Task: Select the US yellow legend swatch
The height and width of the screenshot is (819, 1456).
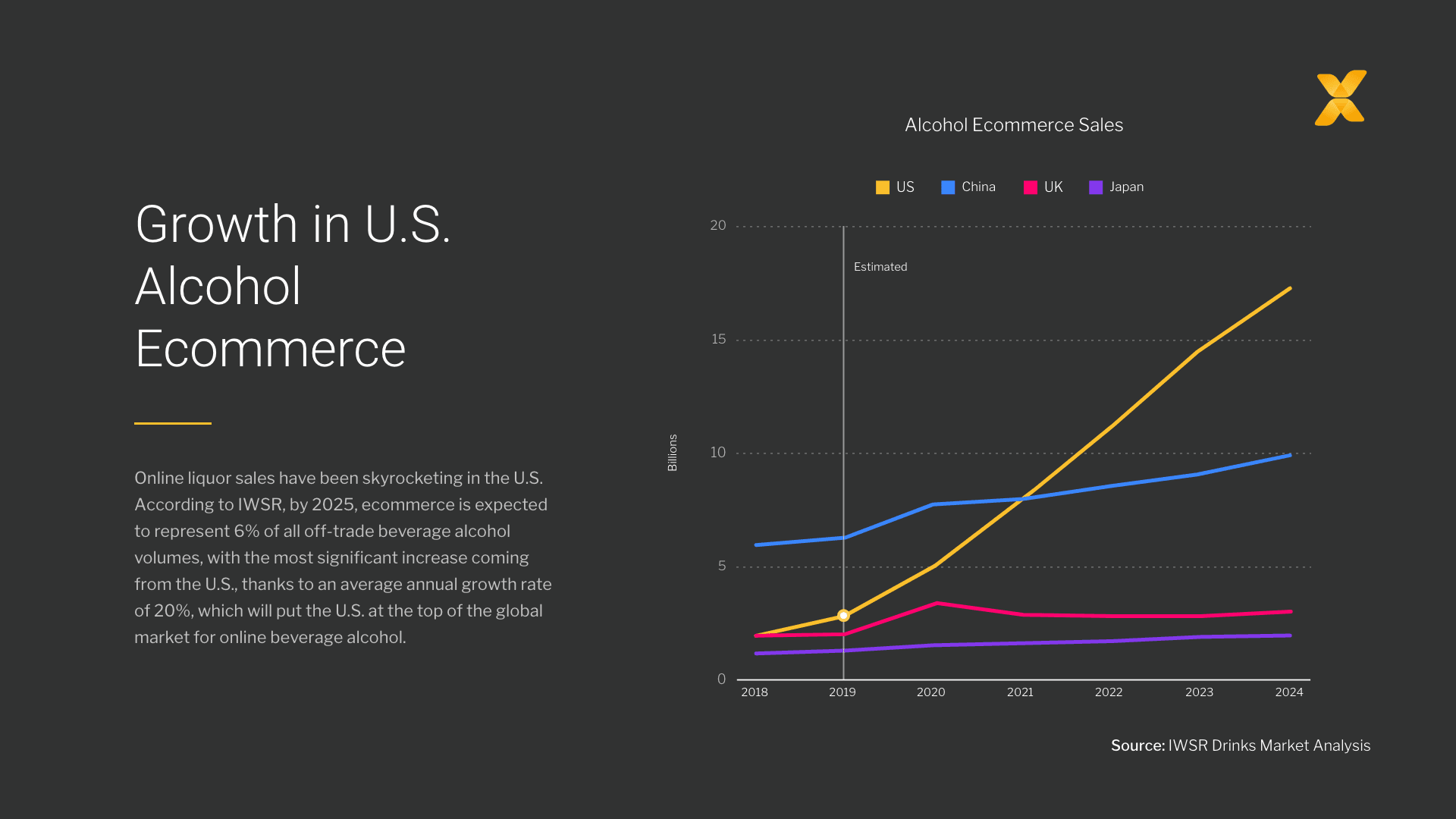Action: [881, 187]
